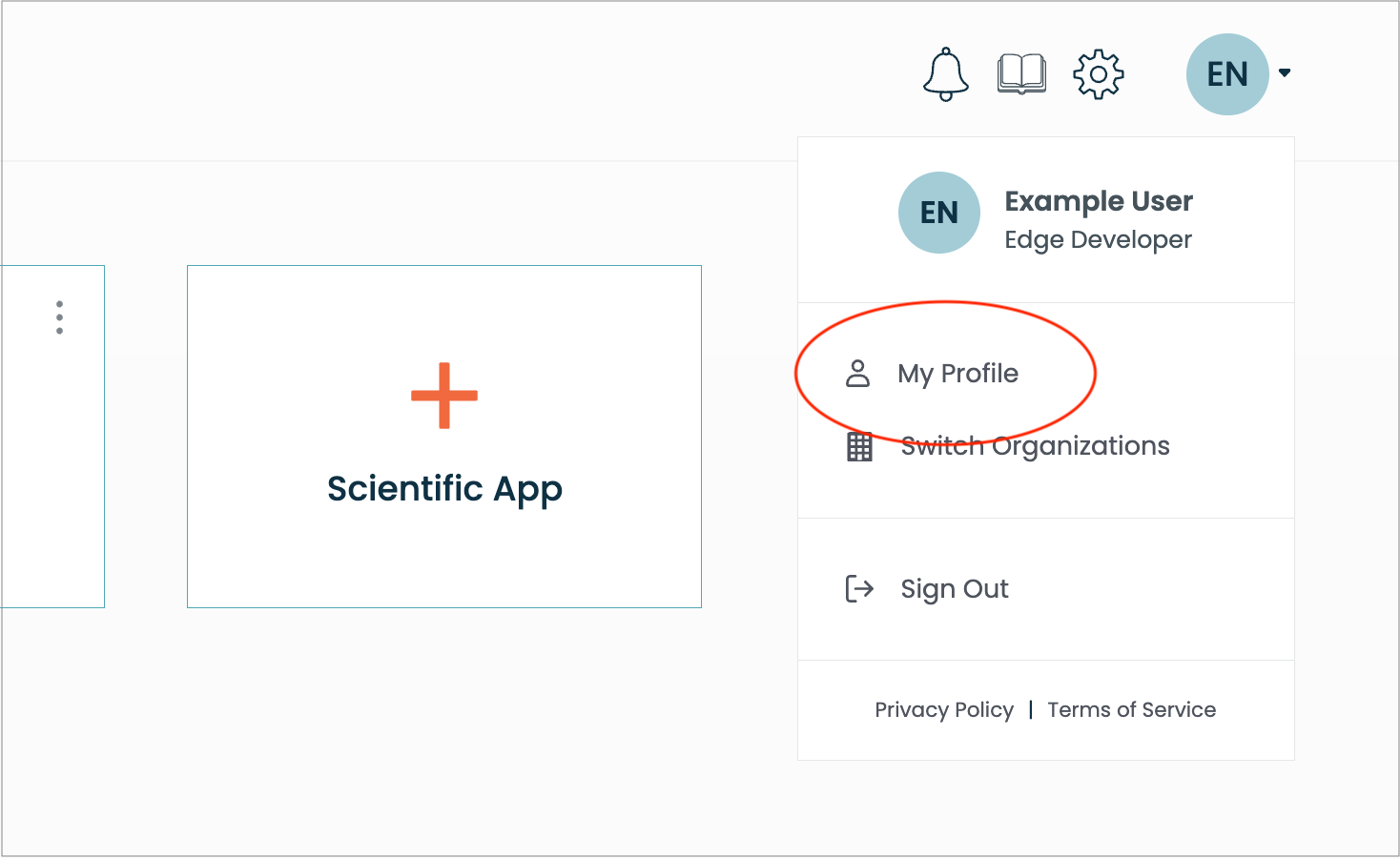Open the documentation book icon
The height and width of the screenshot is (858, 1400).
[1021, 74]
